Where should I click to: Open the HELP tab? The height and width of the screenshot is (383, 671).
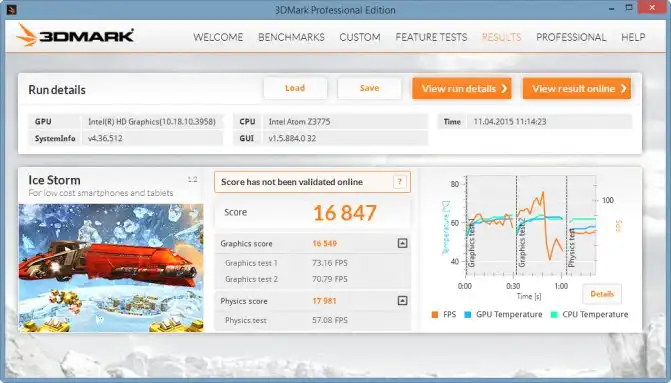(x=633, y=37)
